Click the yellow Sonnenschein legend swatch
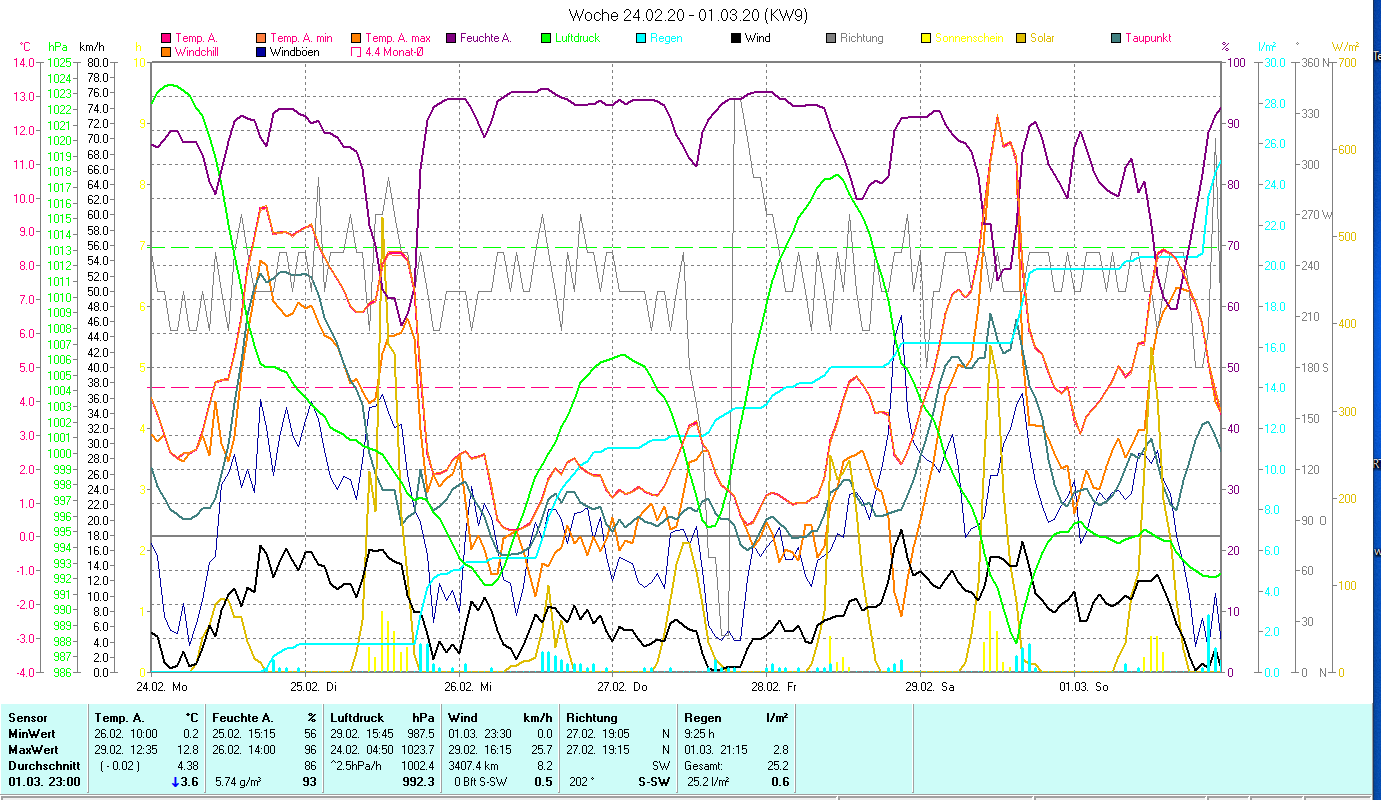Screen dimensions: 1381x800 (x=926, y=39)
